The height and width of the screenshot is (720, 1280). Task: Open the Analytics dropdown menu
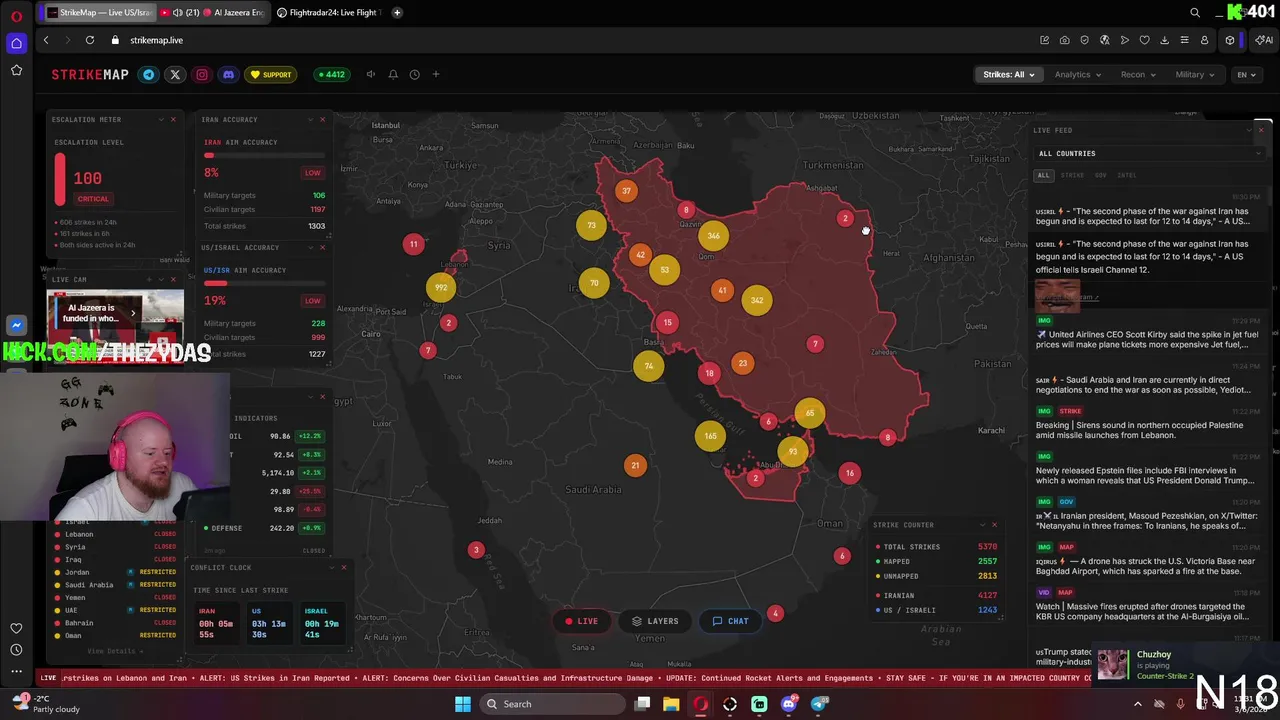click(1077, 74)
